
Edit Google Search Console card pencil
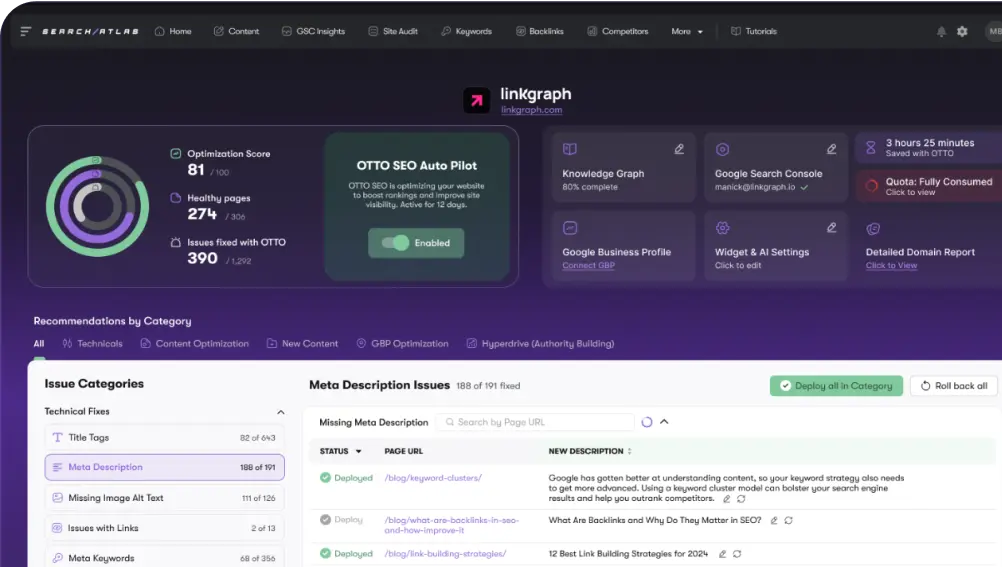tap(831, 149)
